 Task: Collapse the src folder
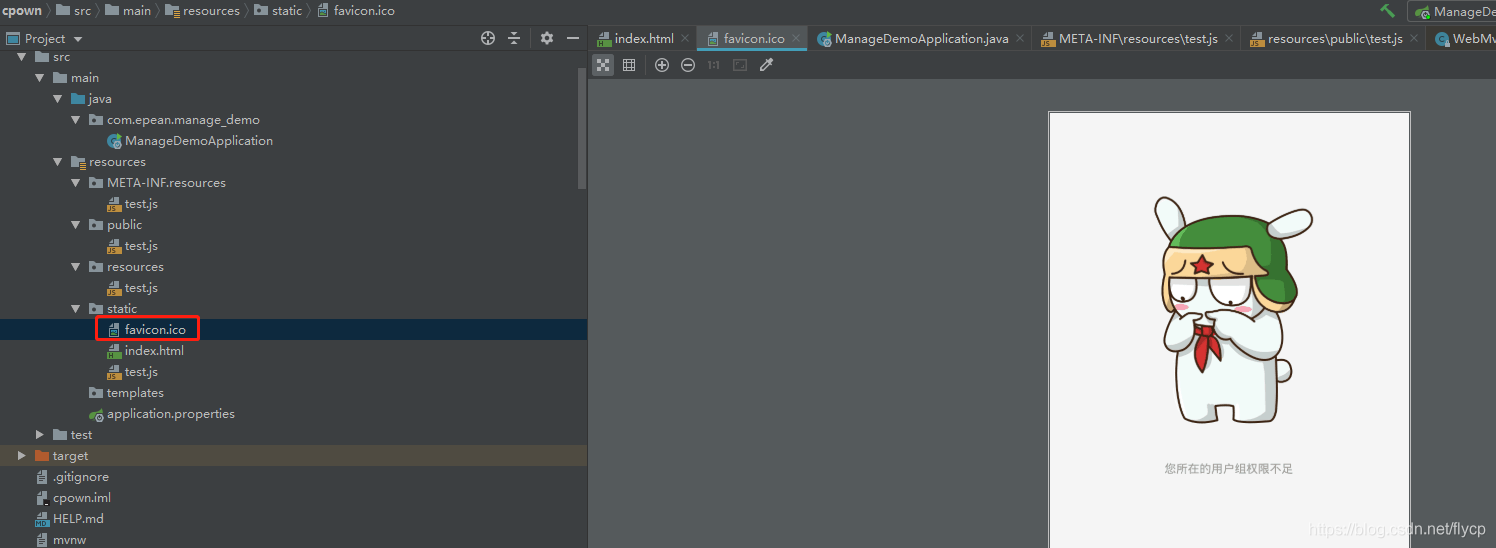(x=22, y=57)
